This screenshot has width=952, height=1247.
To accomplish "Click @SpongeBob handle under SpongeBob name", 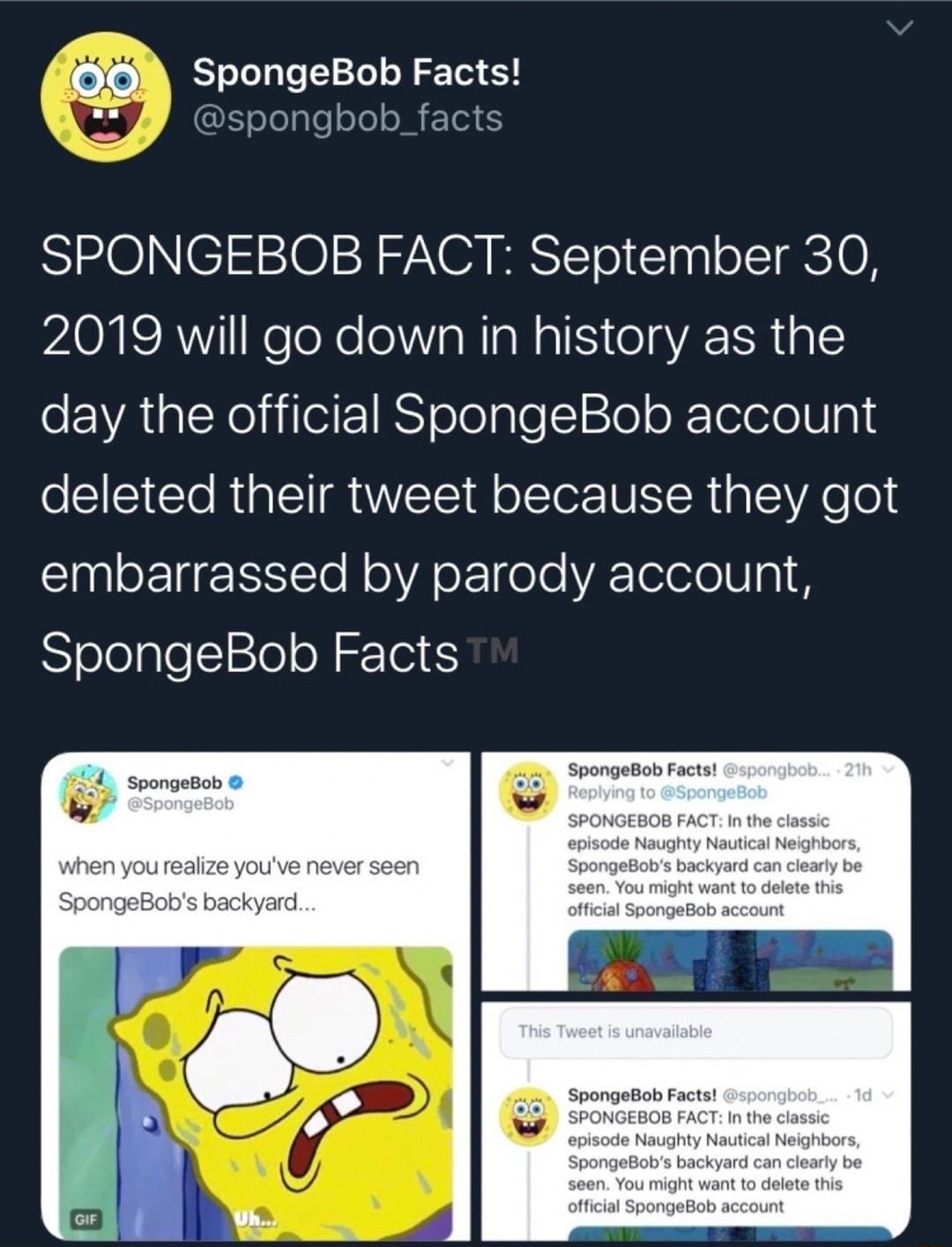I will coord(182,803).
